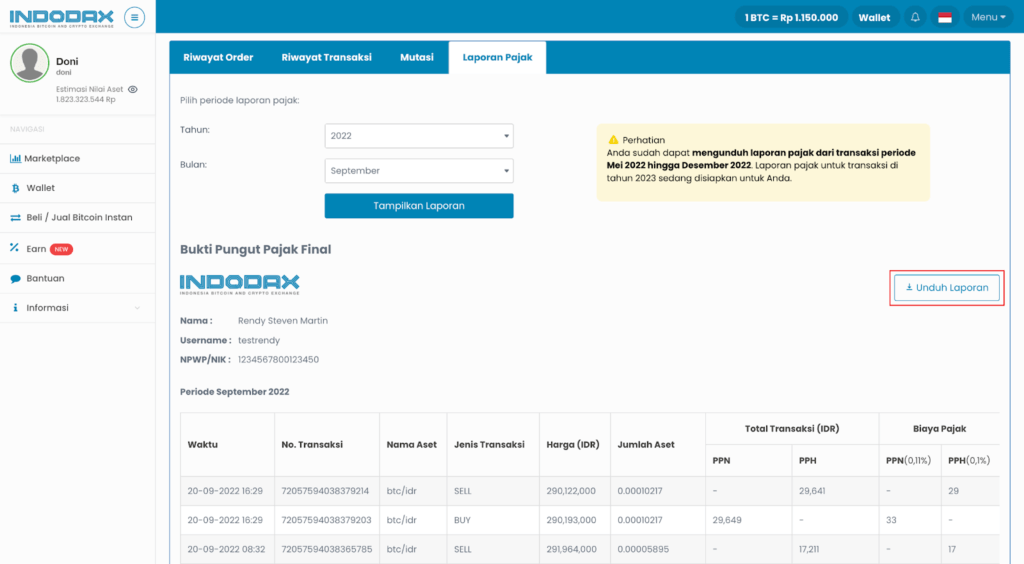
Task: Click the Bantuan chat bubble icon
Action: (15, 279)
